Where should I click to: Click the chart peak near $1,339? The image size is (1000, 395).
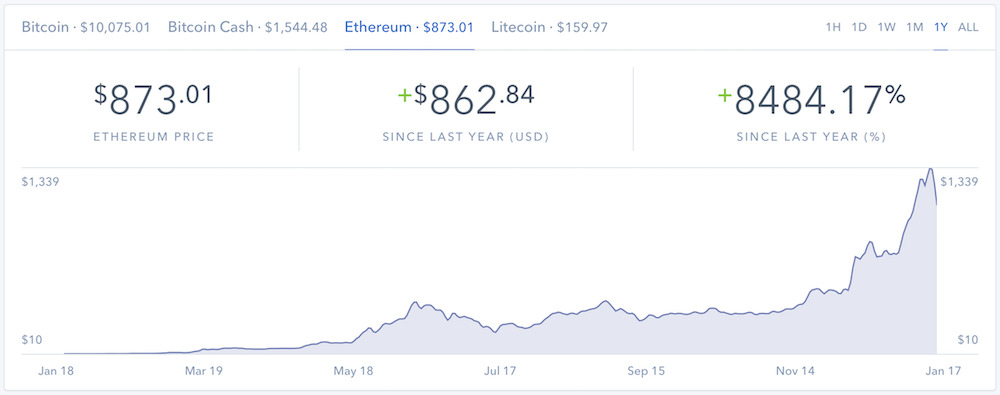(x=930, y=170)
